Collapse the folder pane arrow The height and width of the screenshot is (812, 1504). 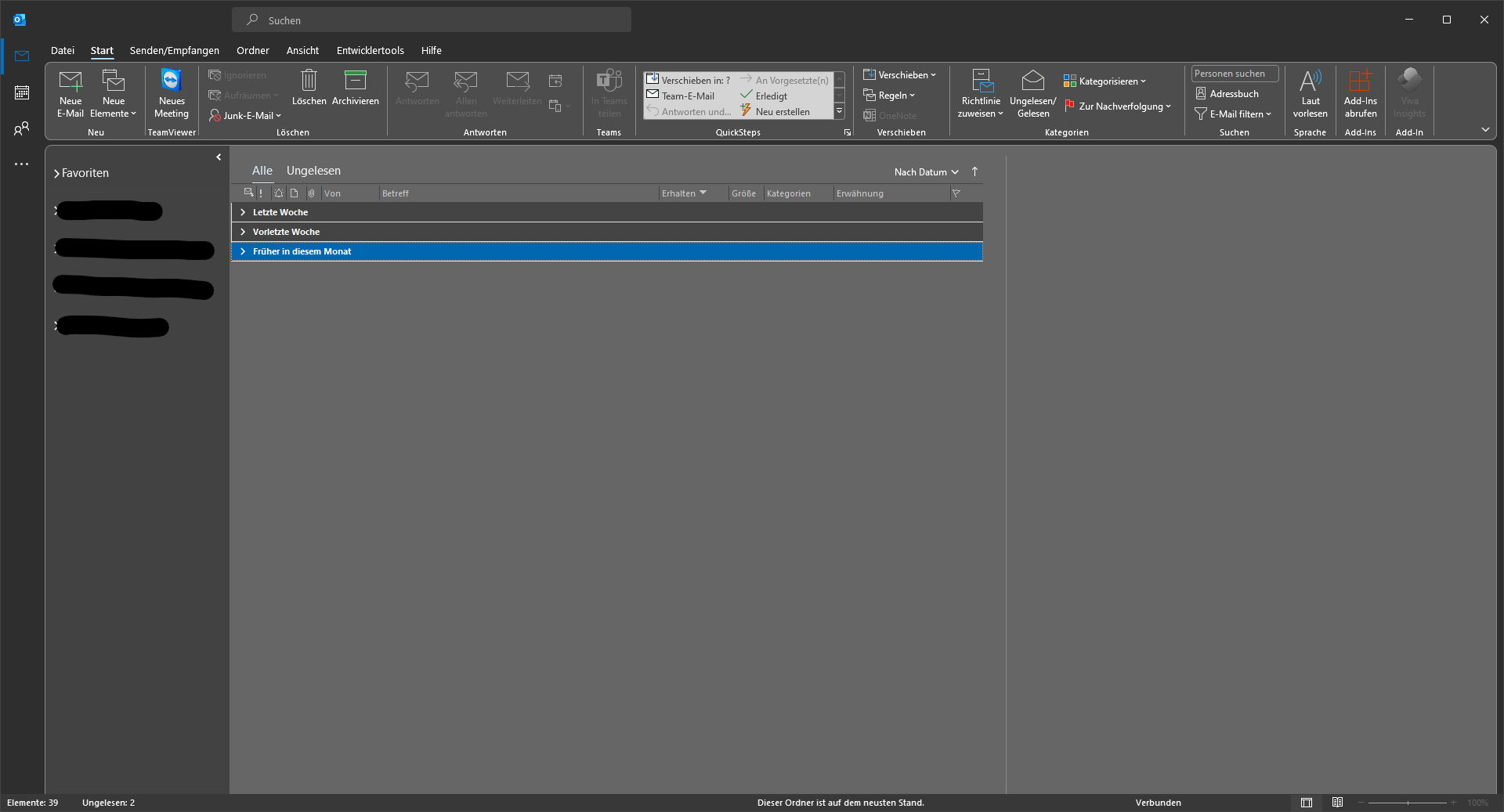pos(219,157)
